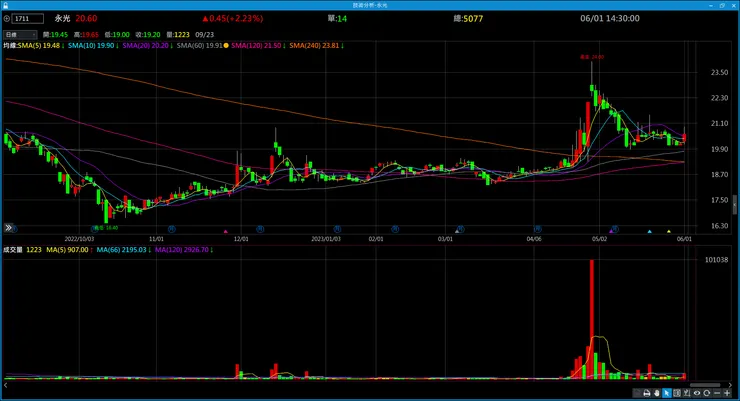Click the lock icon in title bar

pyautogui.click(x=5, y=5)
